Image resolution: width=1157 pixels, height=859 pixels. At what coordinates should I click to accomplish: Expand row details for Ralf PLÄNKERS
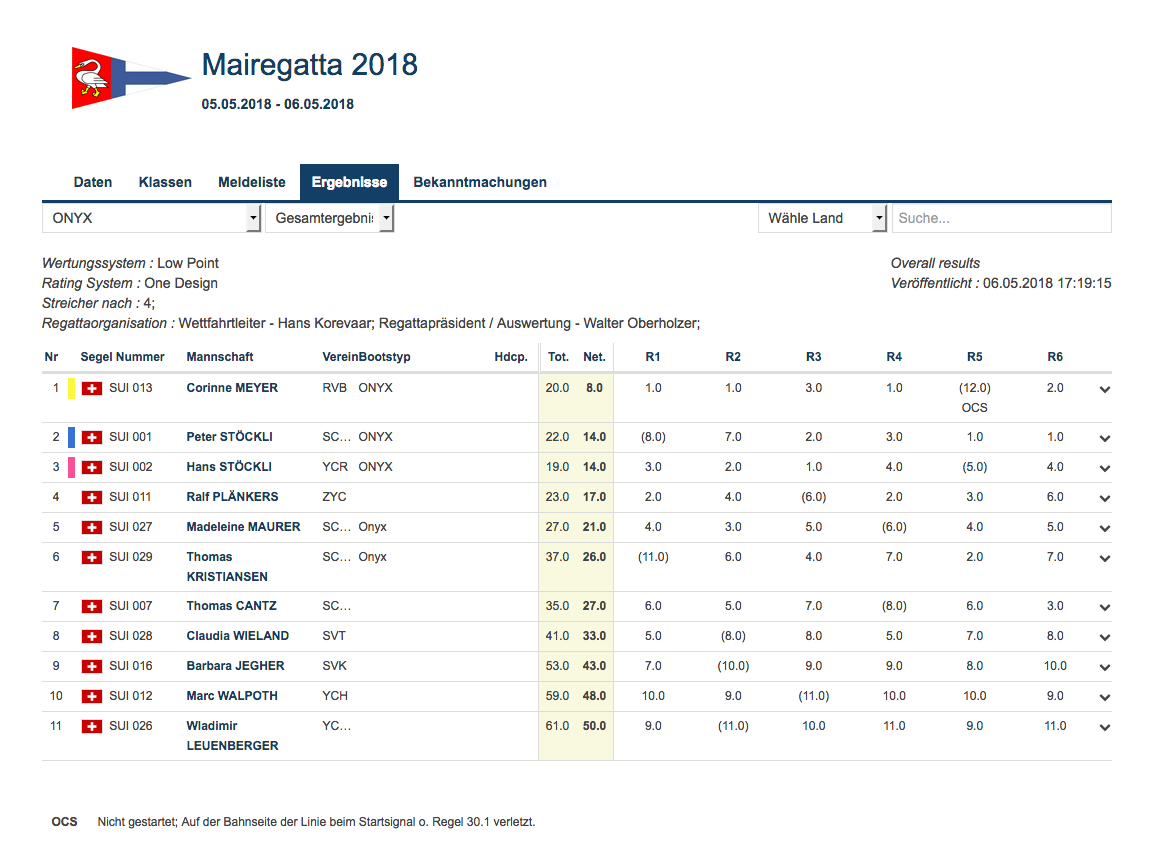coord(1105,498)
